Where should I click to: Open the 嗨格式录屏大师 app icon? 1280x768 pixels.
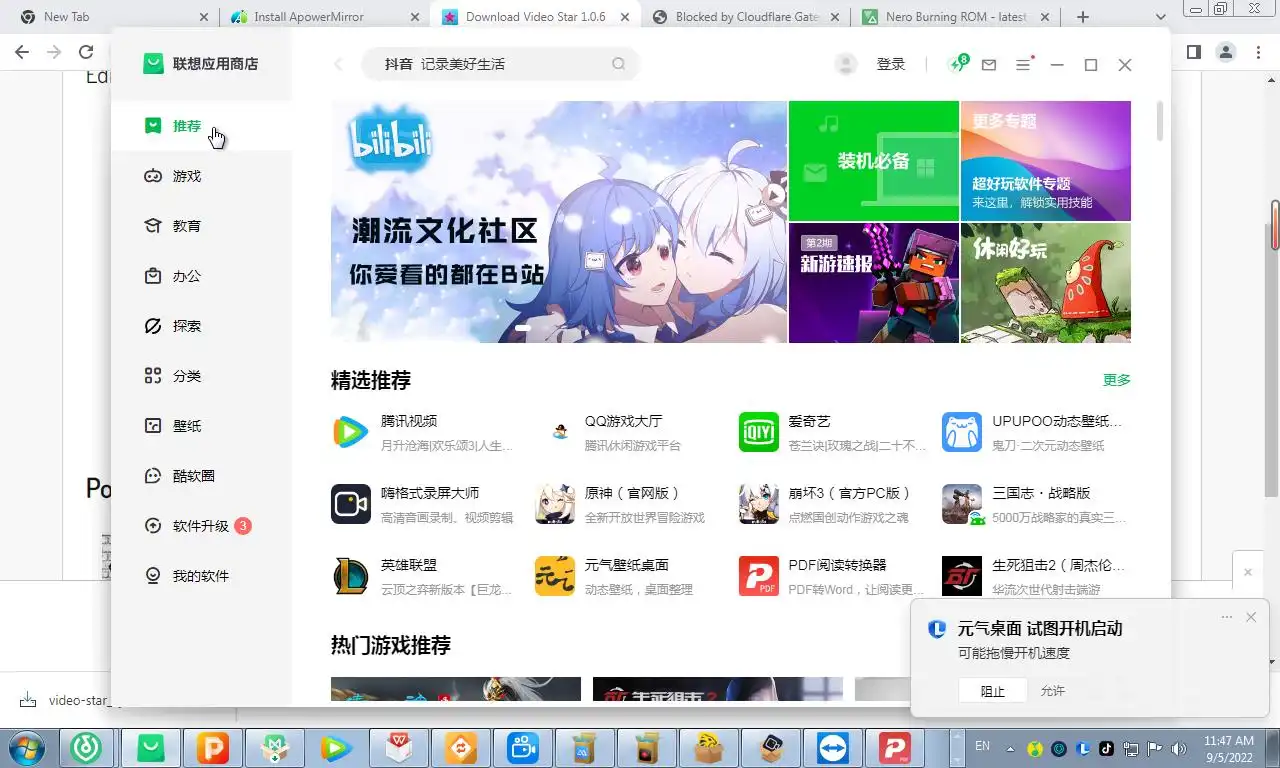[351, 504]
